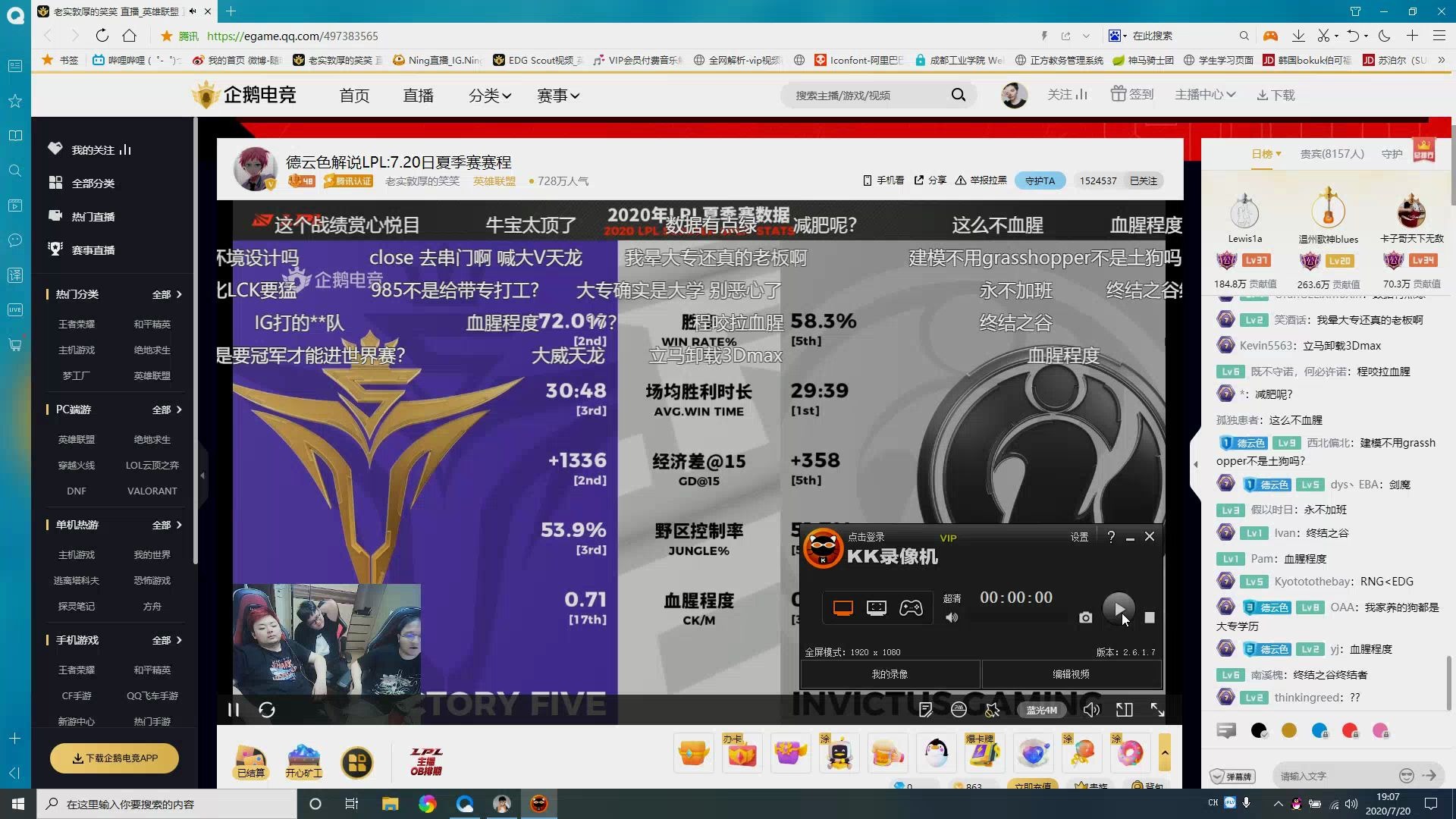Stop recording in KK录像机
The width and height of the screenshot is (1456, 819).
[1150, 618]
